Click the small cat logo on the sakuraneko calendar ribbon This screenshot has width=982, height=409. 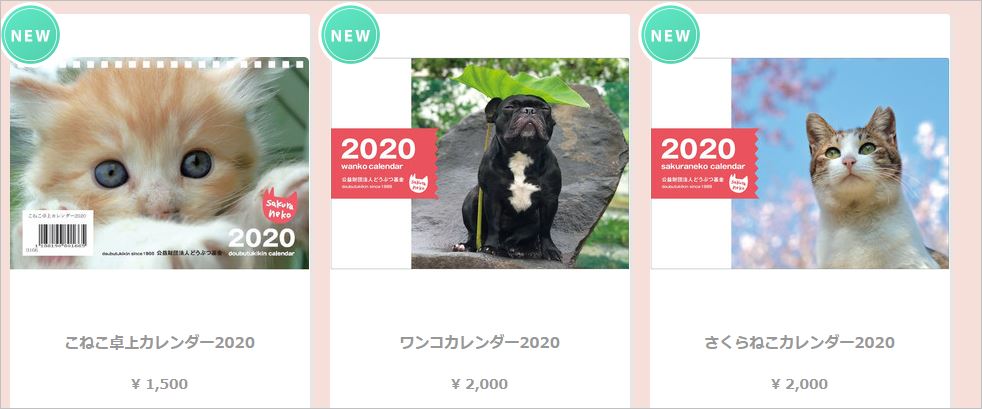738,184
